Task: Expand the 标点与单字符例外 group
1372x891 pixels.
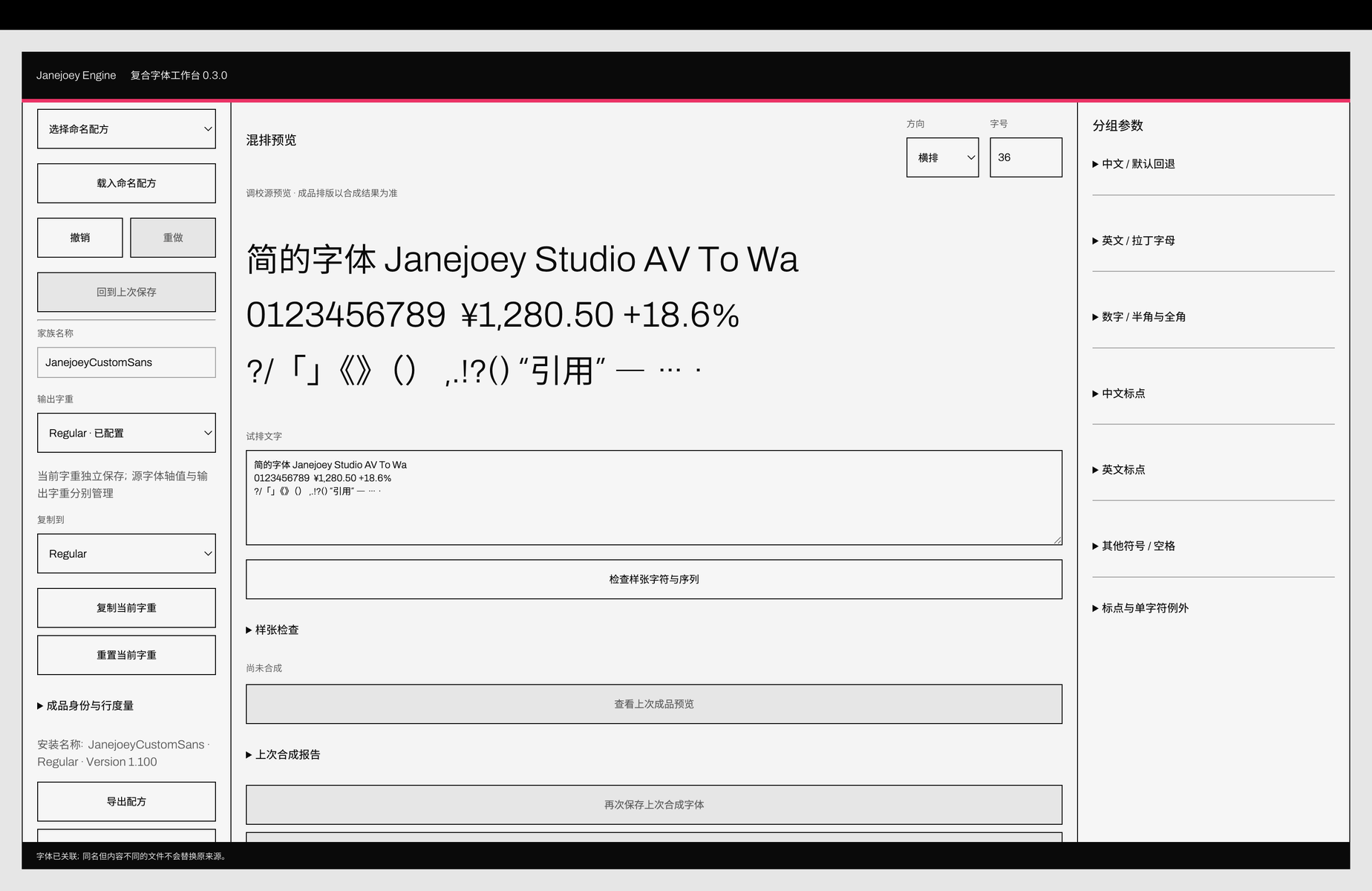Action: [x=1140, y=608]
